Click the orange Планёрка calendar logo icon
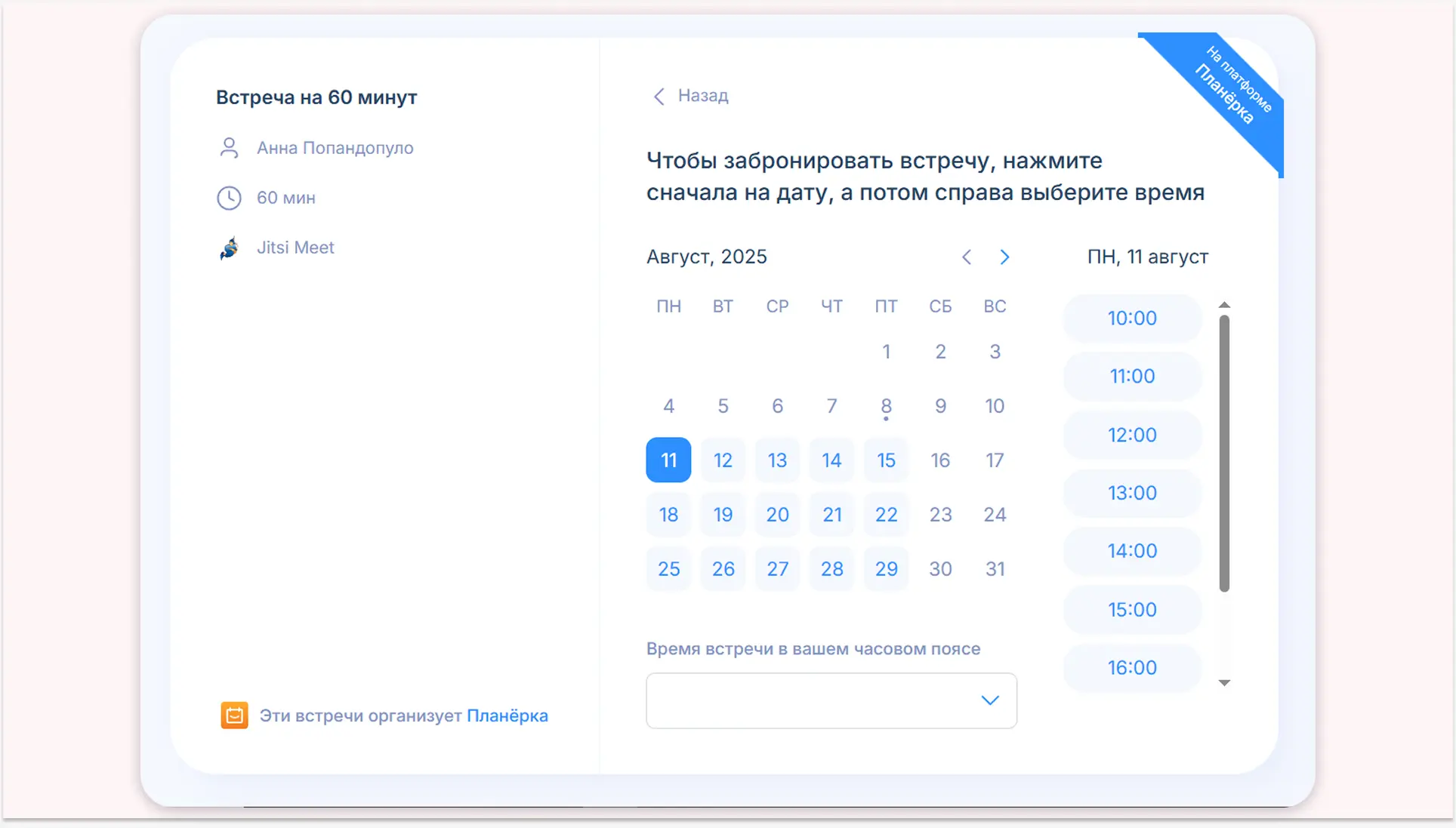 pos(234,715)
